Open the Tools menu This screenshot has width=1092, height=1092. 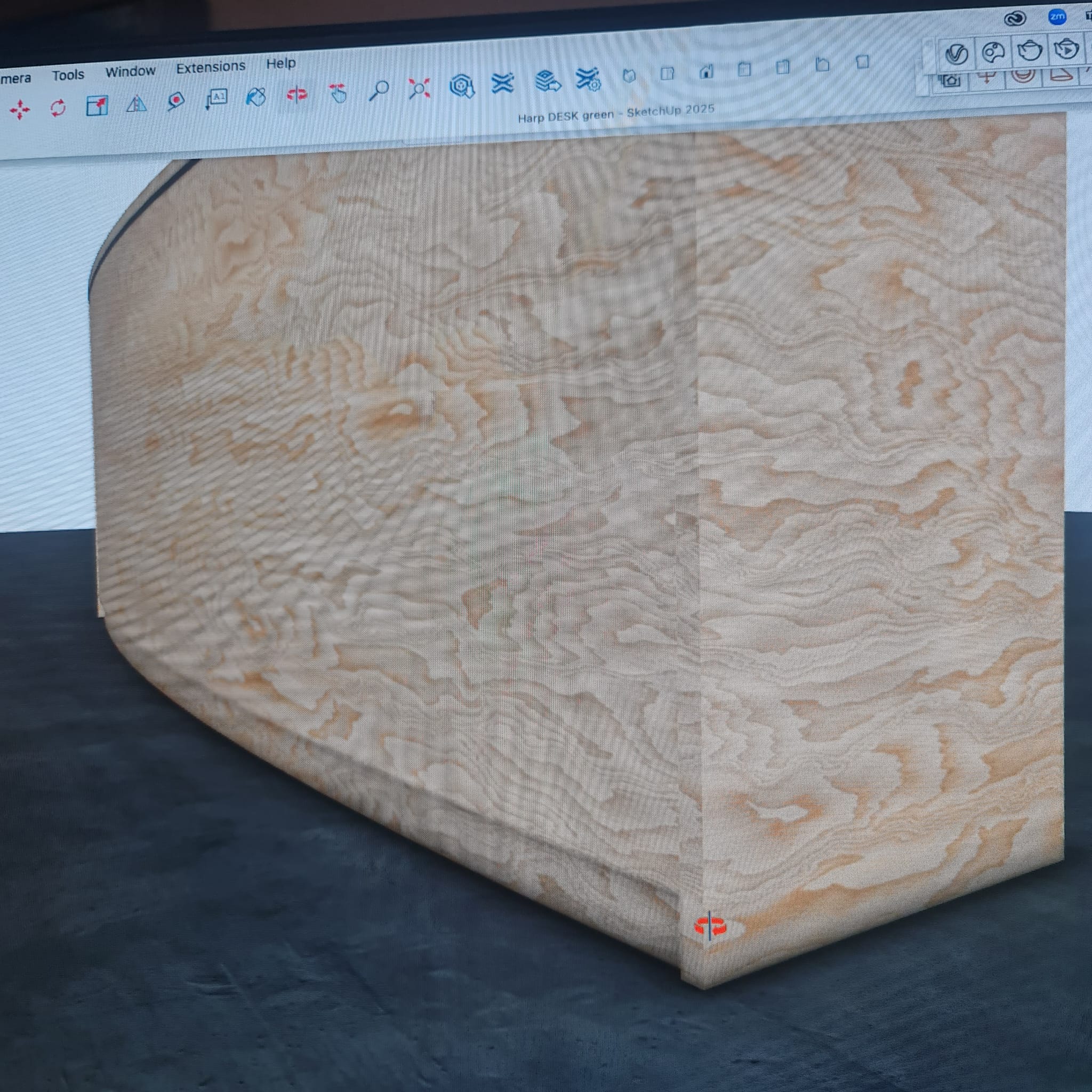coord(68,75)
